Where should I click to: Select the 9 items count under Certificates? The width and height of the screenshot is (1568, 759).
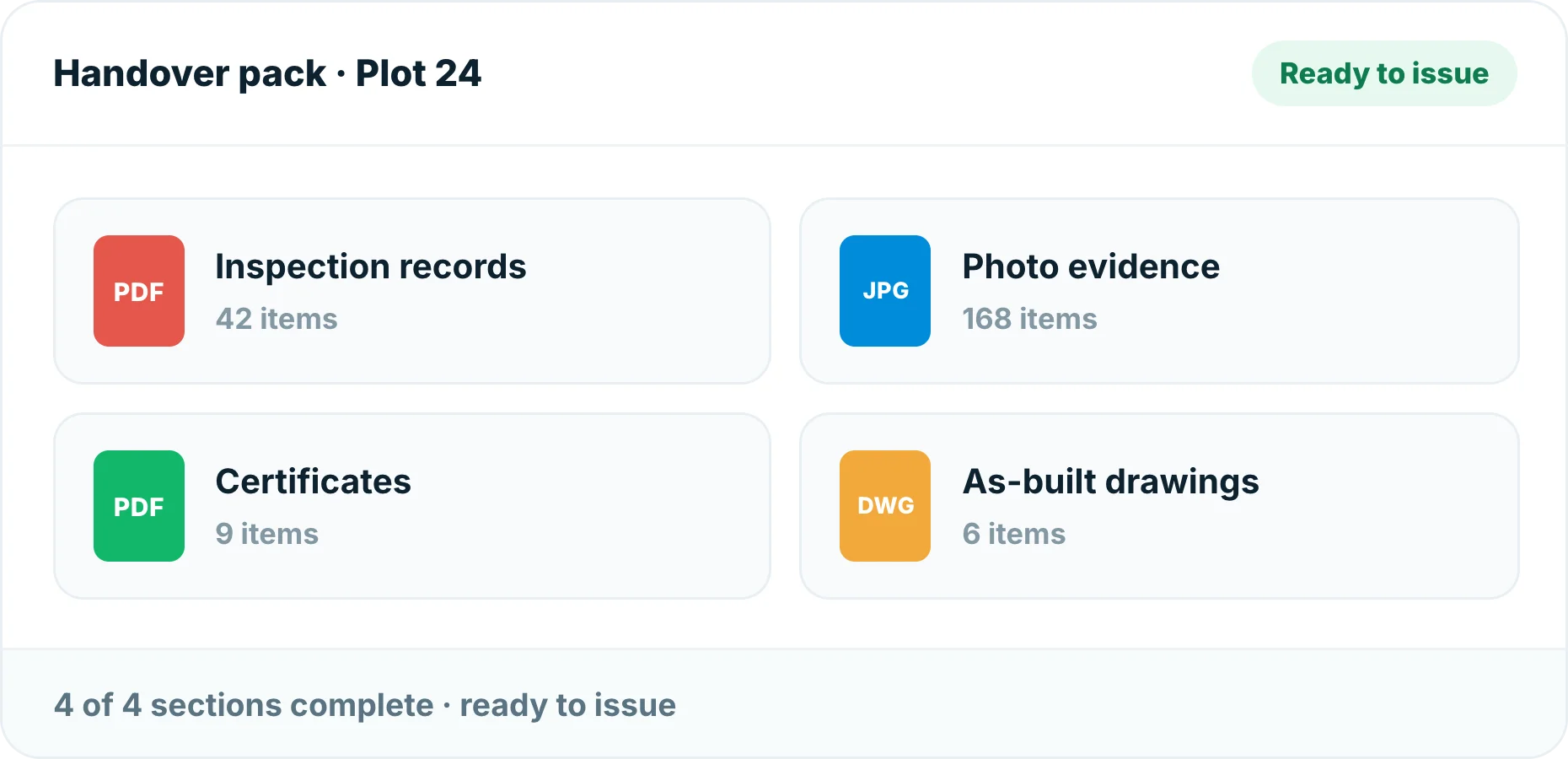[267, 534]
